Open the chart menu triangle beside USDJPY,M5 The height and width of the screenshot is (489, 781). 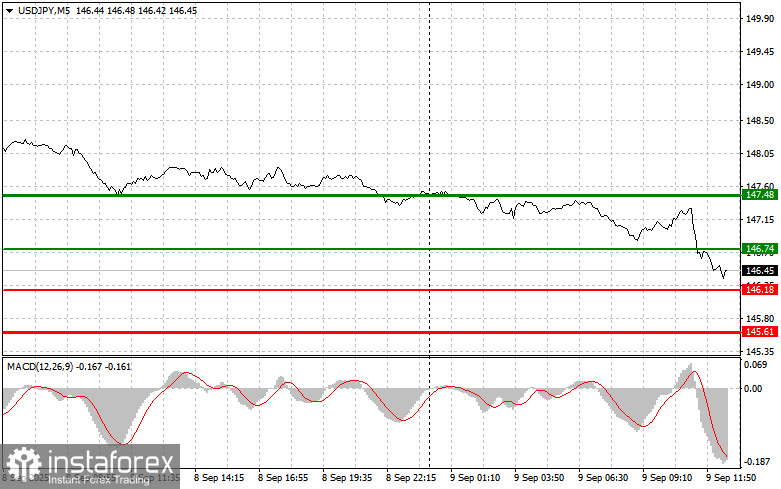pyautogui.click(x=9, y=10)
